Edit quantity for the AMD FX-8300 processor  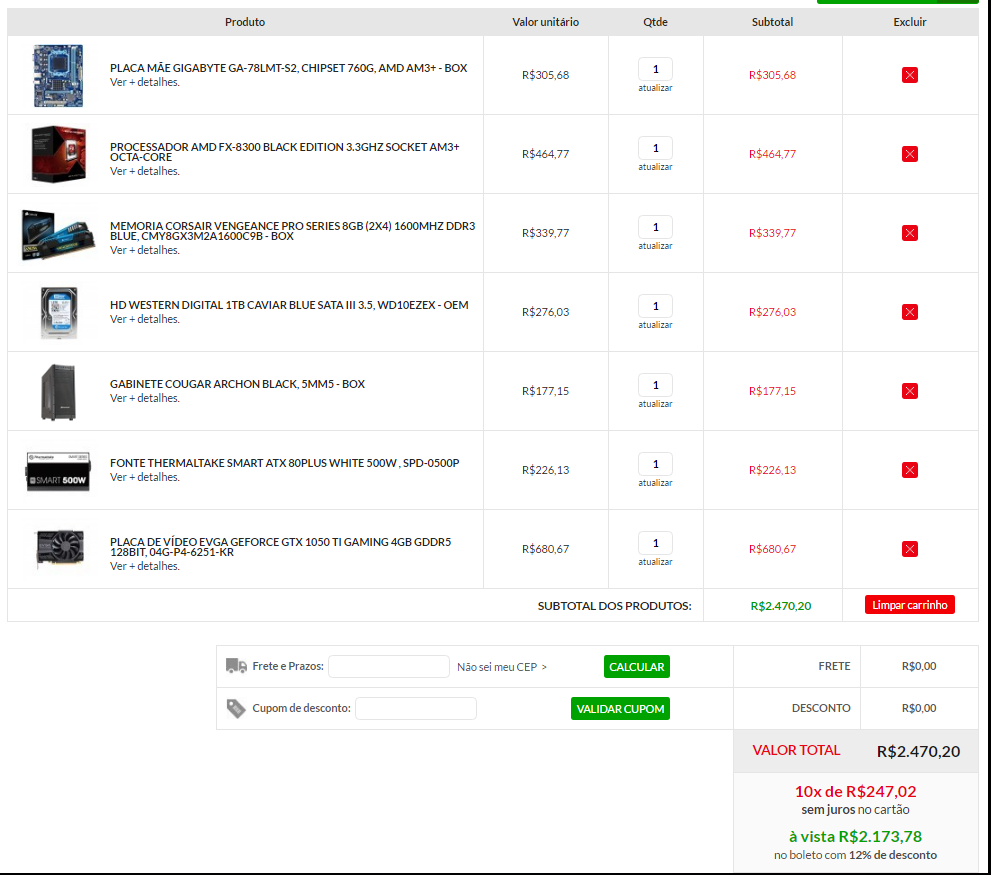[655, 148]
